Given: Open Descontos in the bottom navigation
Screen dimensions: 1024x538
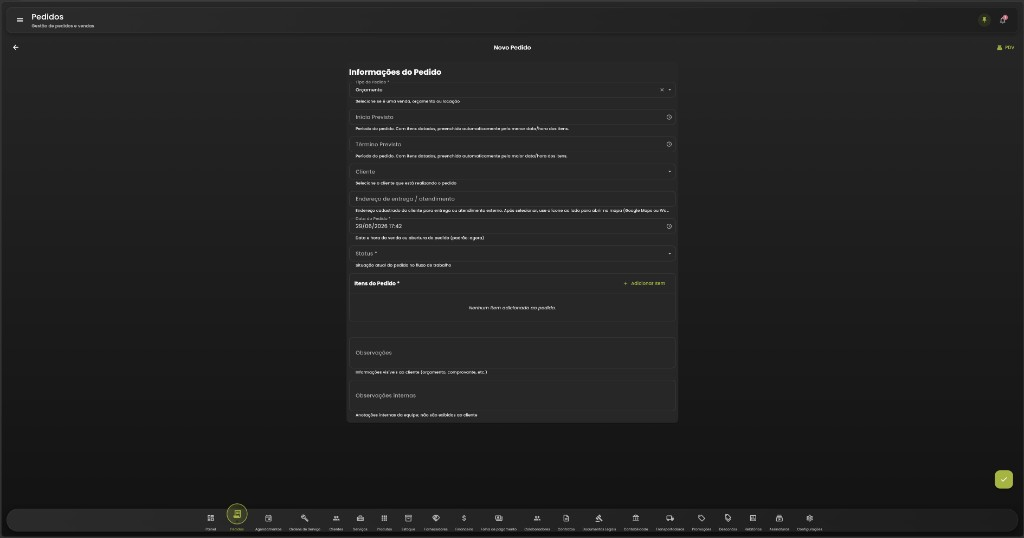Looking at the screenshot, I should point(728,522).
